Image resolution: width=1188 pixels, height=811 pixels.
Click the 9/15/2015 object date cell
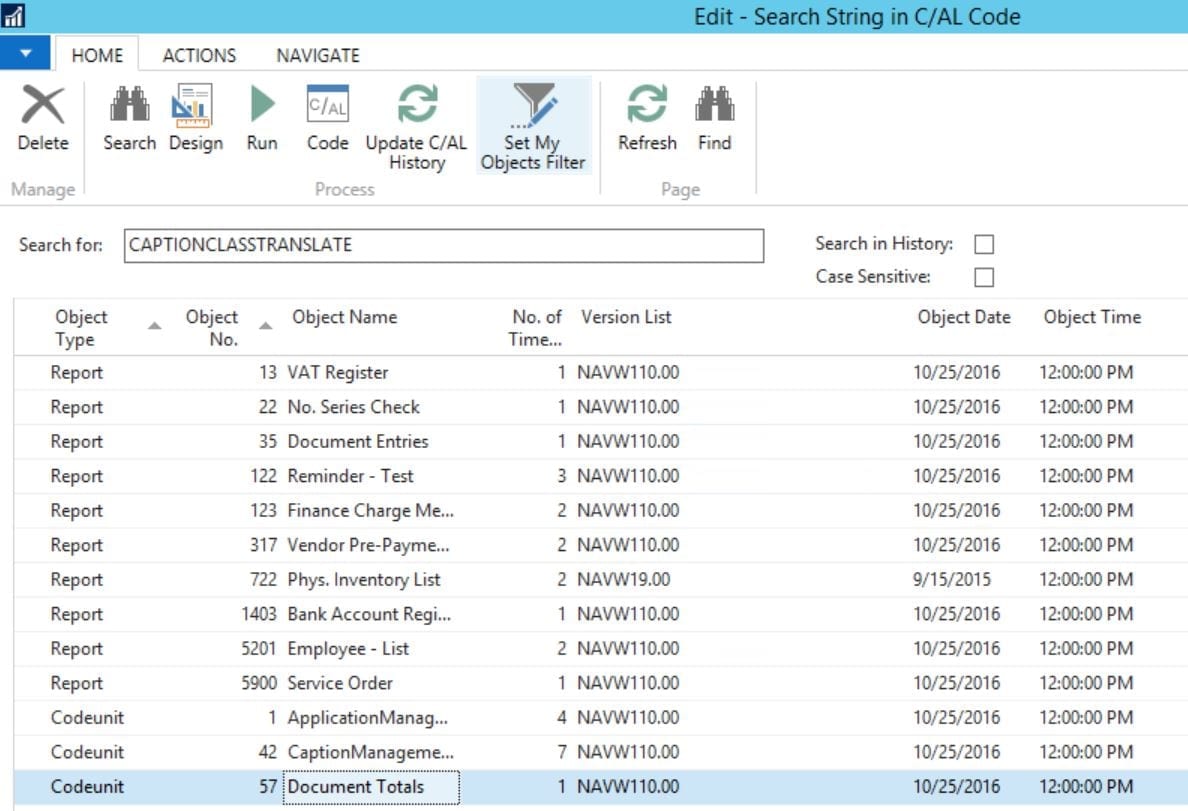952,580
